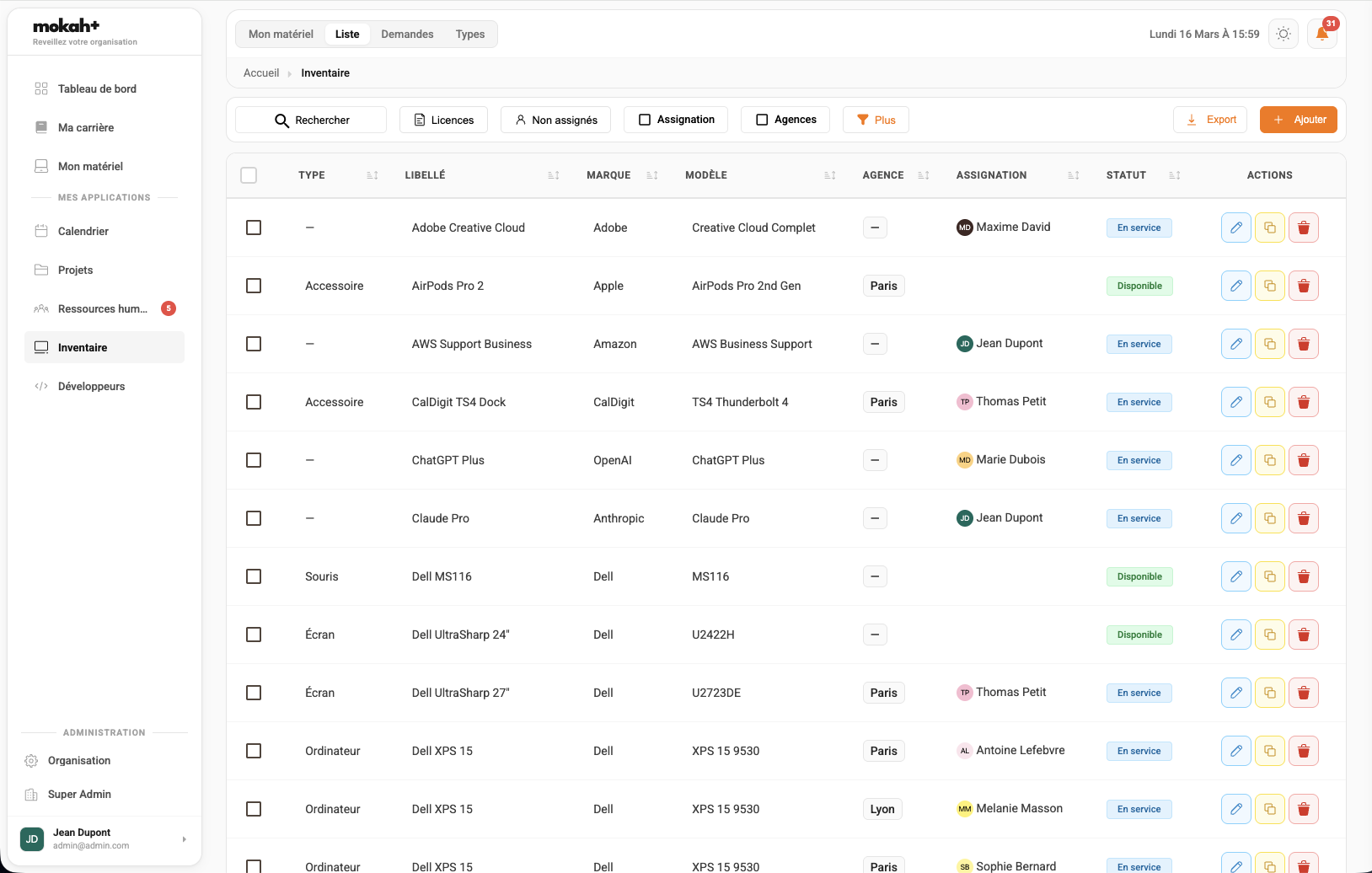Check the select-all header checkbox
Viewport: 1372px width, 873px height.
coord(249,175)
